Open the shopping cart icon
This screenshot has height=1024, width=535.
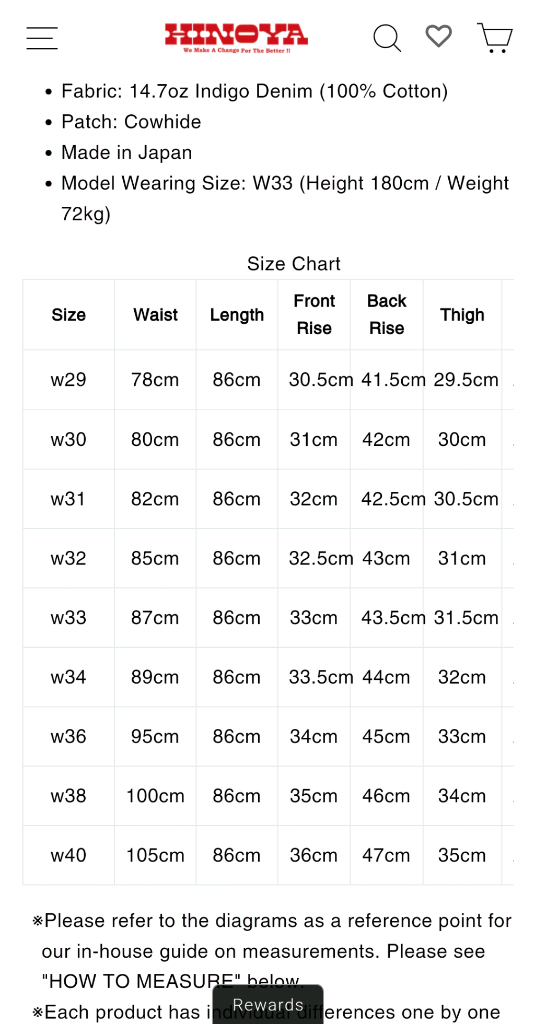pos(494,38)
